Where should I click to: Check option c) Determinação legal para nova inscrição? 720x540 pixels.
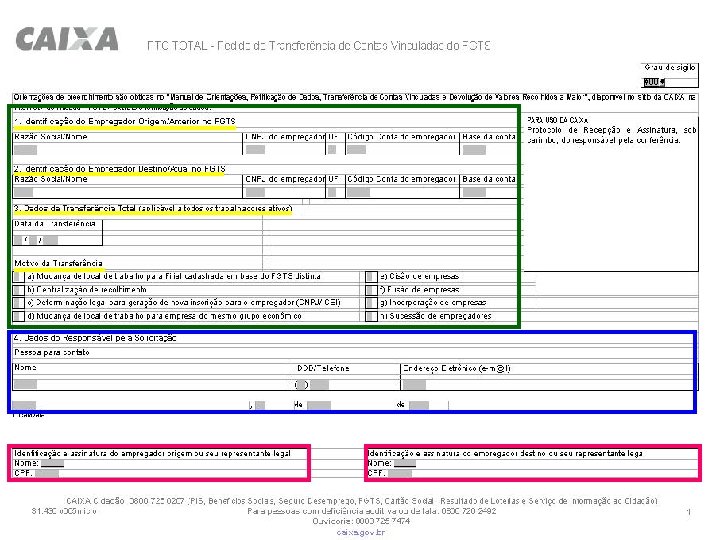pos(19,303)
